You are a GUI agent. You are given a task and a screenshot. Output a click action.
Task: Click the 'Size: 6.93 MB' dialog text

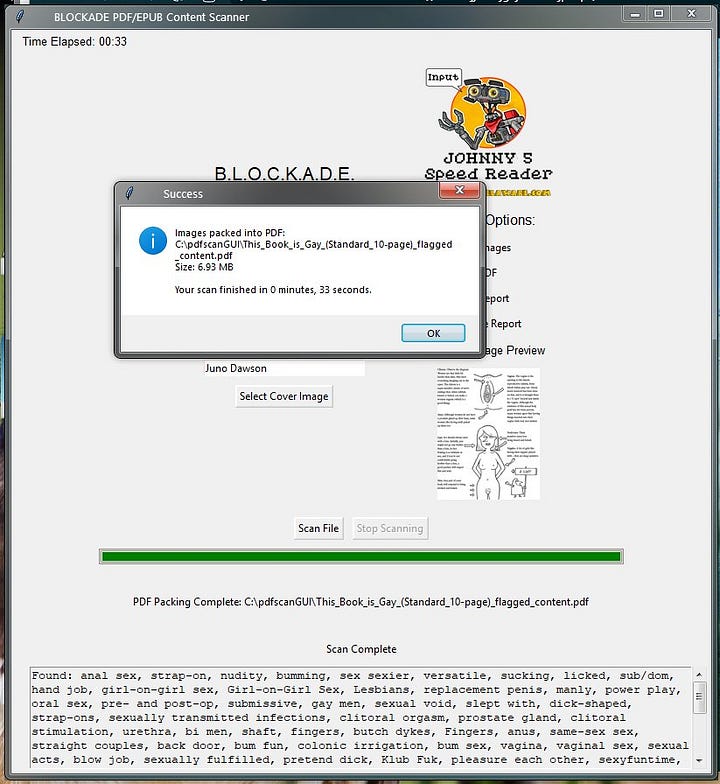click(204, 267)
